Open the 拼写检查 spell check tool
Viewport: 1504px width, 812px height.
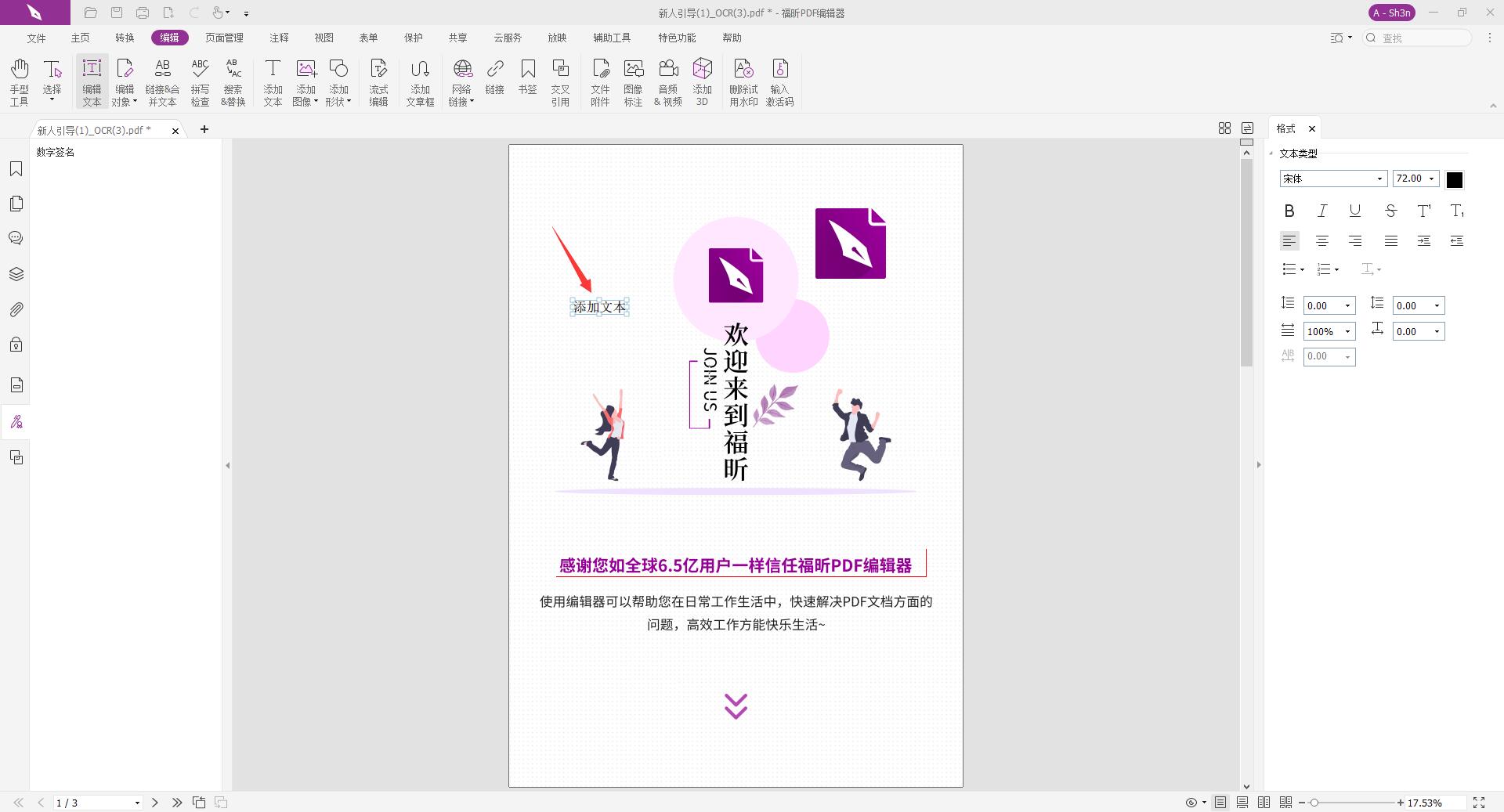tap(201, 81)
